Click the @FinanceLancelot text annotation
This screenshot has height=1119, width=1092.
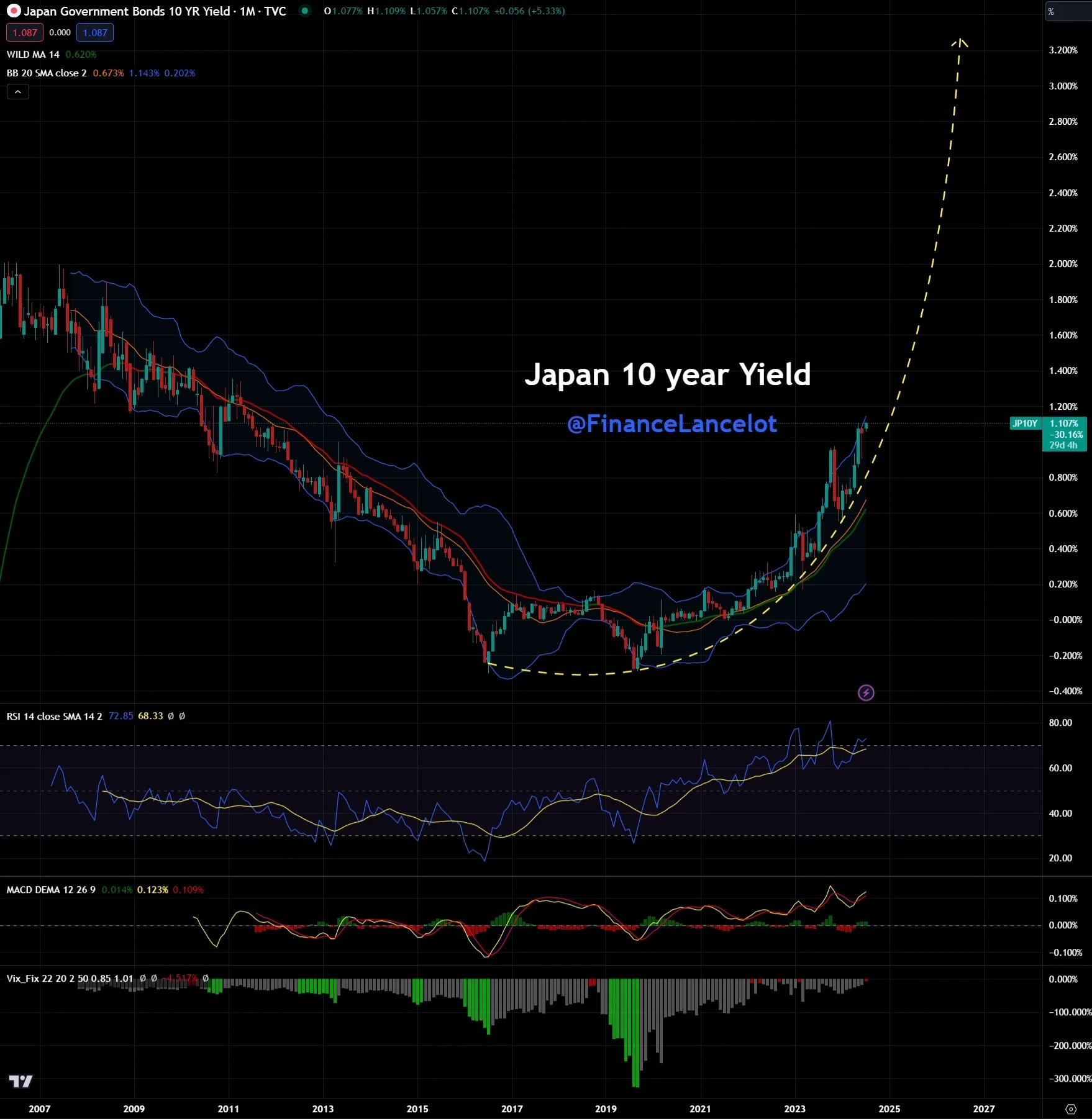[671, 424]
